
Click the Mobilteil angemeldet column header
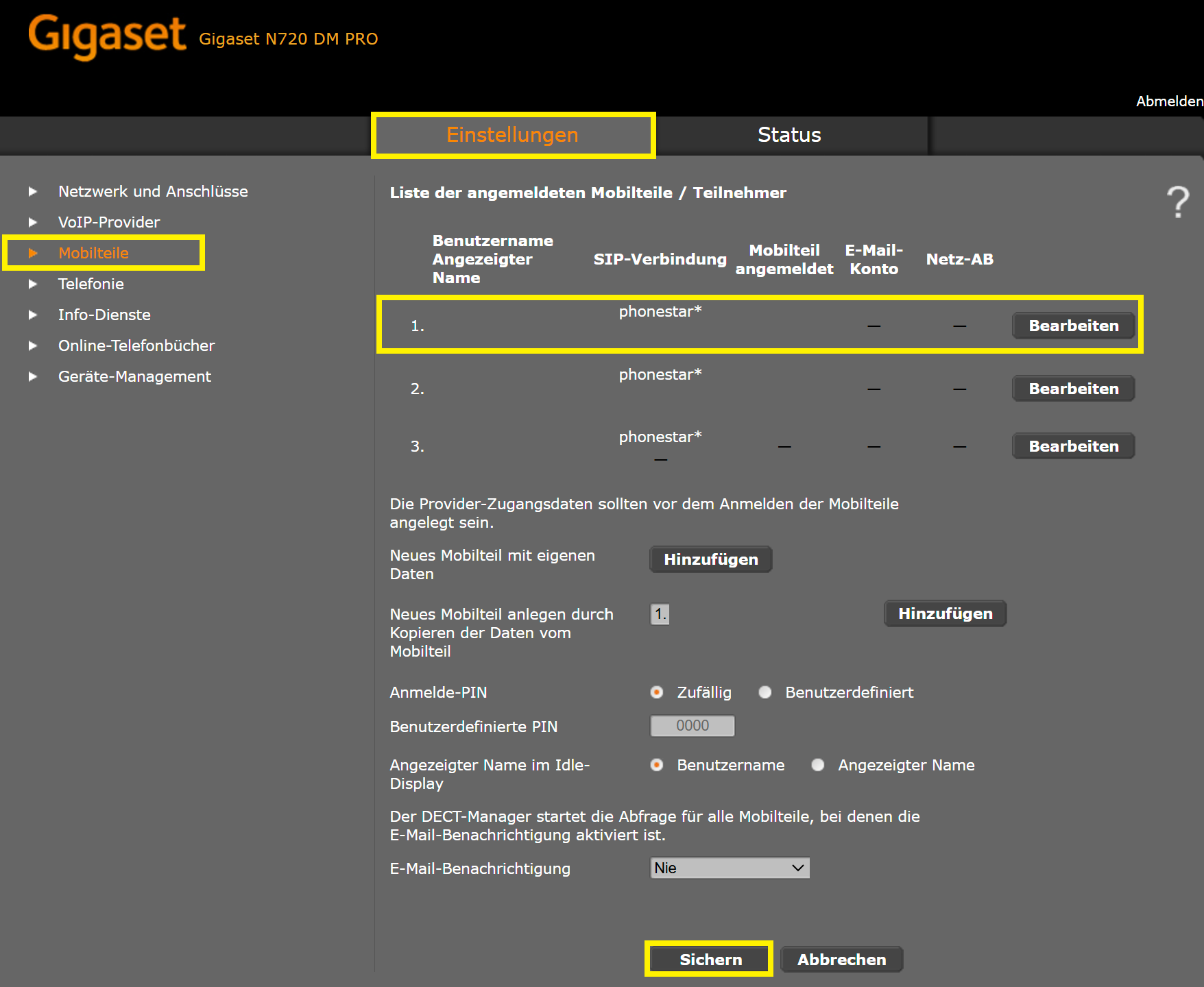[784, 259]
